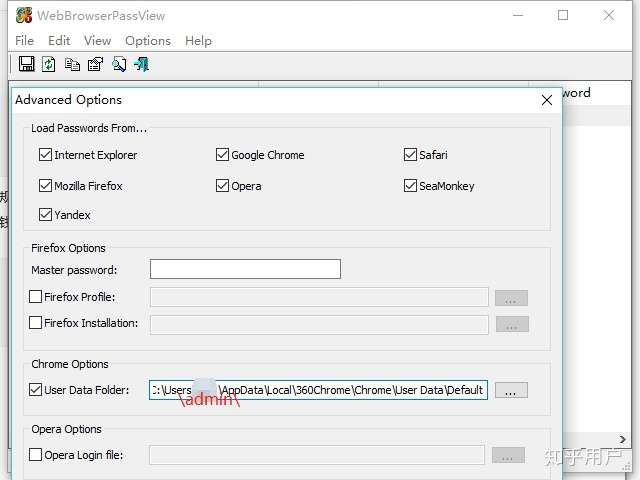Click the Firefox Installation path field
640x480 pixels.
coord(319,325)
